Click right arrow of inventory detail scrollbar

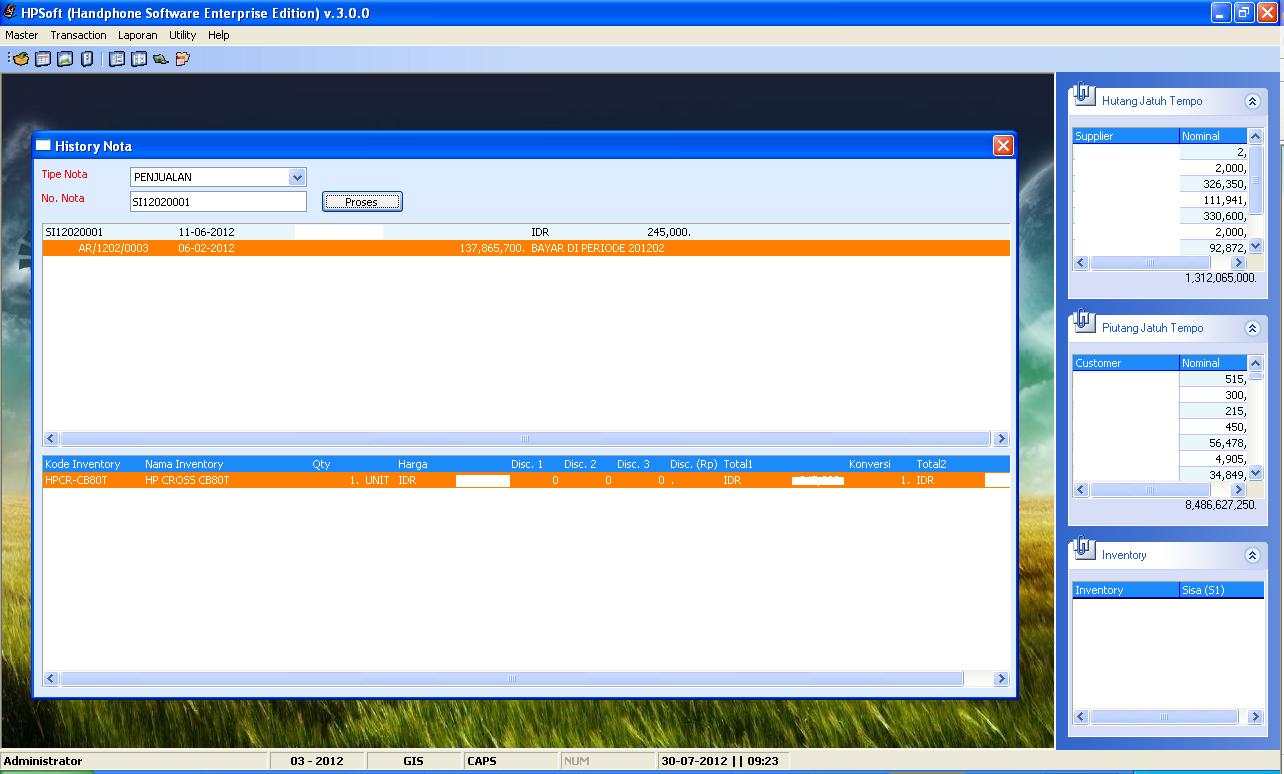pyautogui.click(x=1001, y=679)
